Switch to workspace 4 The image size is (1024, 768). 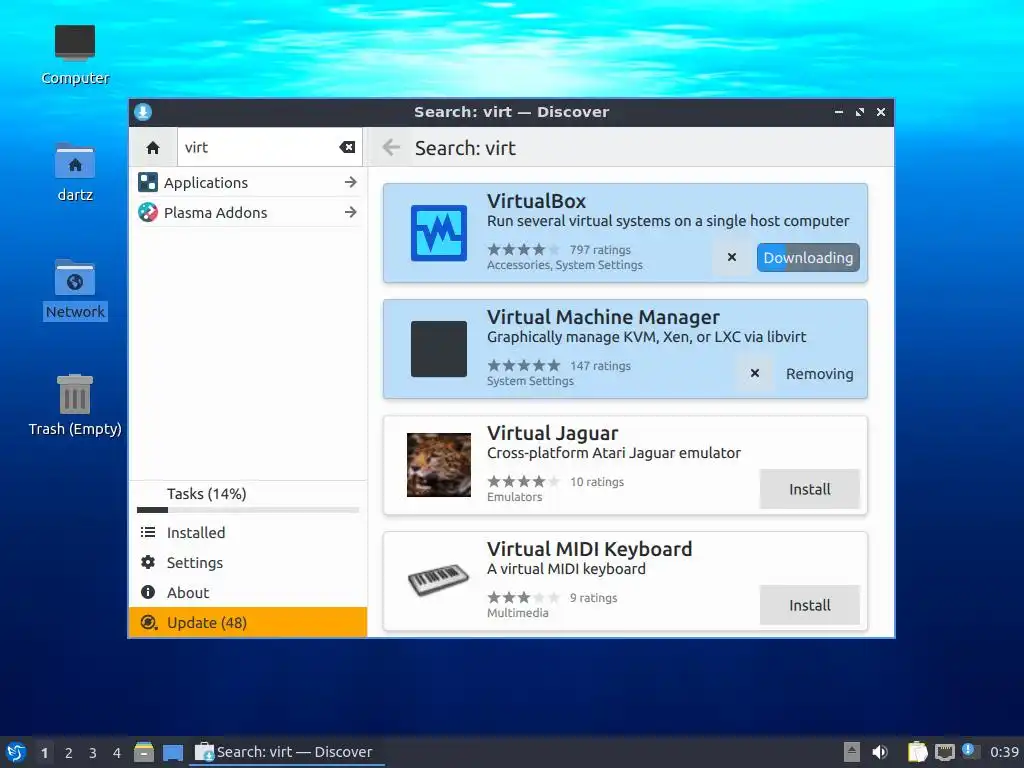pyautogui.click(x=117, y=753)
